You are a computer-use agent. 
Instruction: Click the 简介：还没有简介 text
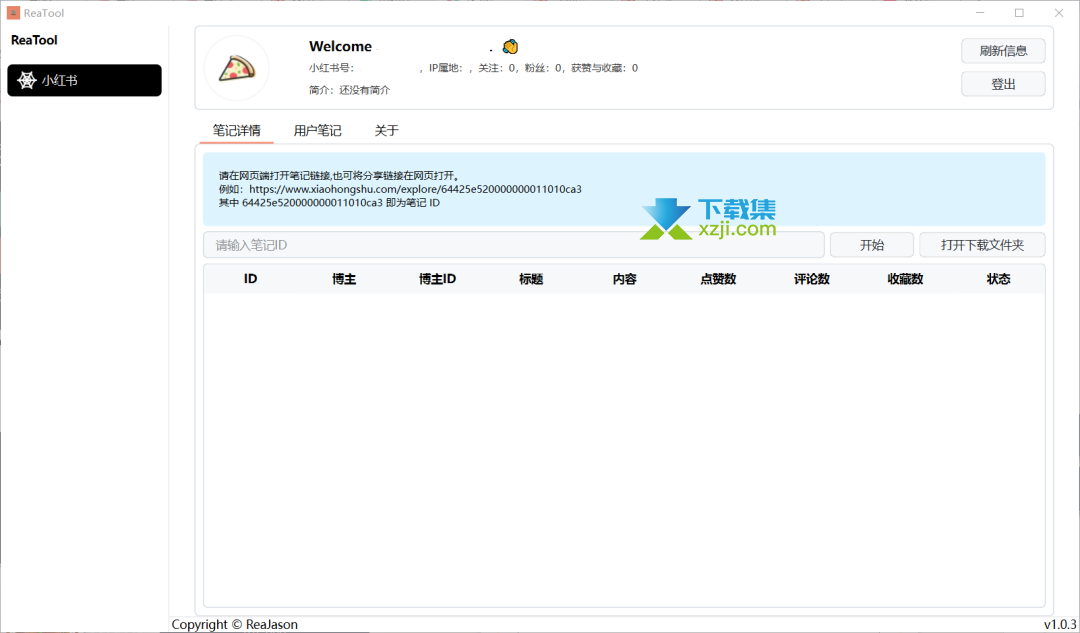[350, 90]
